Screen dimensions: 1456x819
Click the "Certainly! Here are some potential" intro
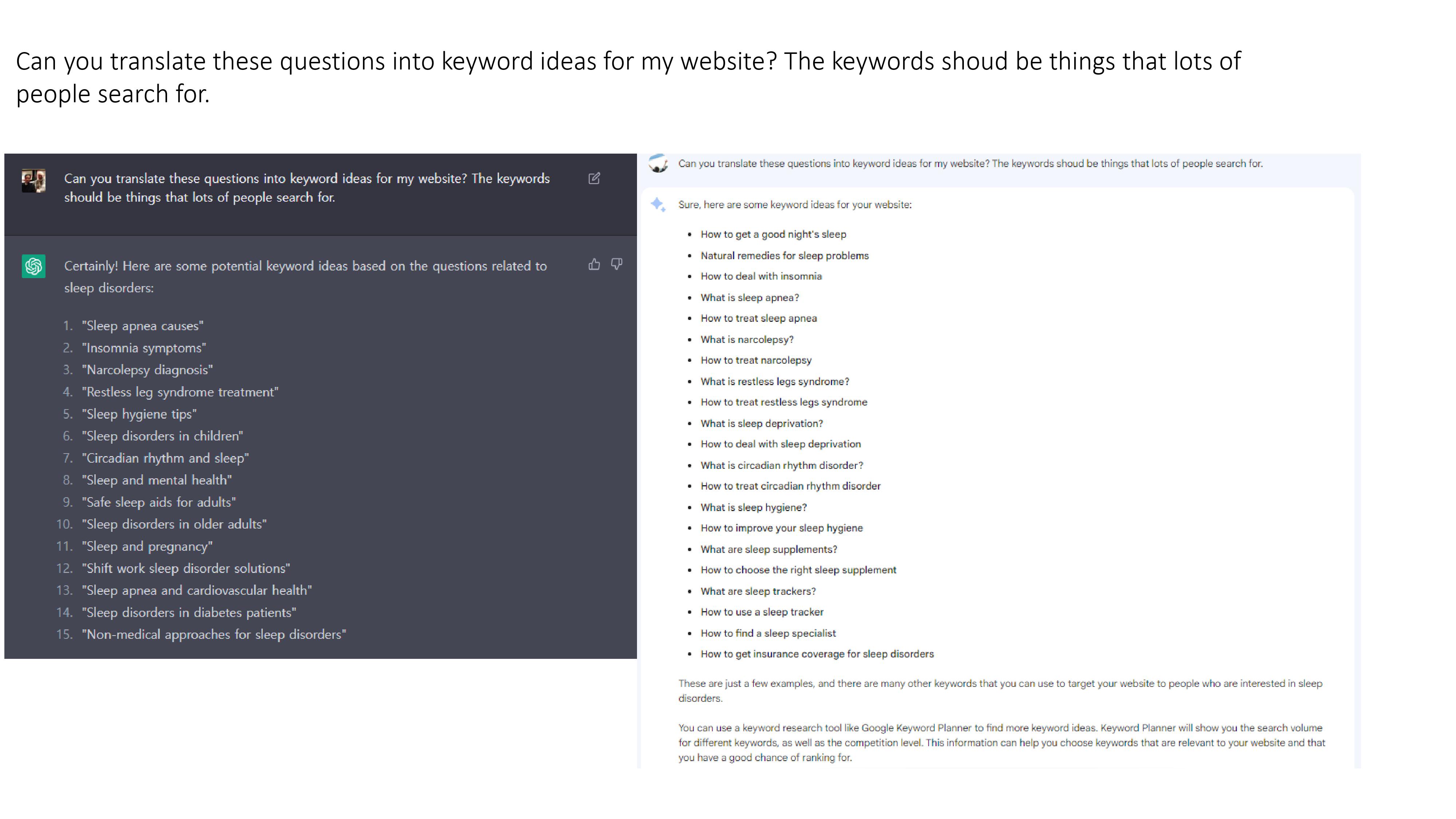(x=305, y=277)
